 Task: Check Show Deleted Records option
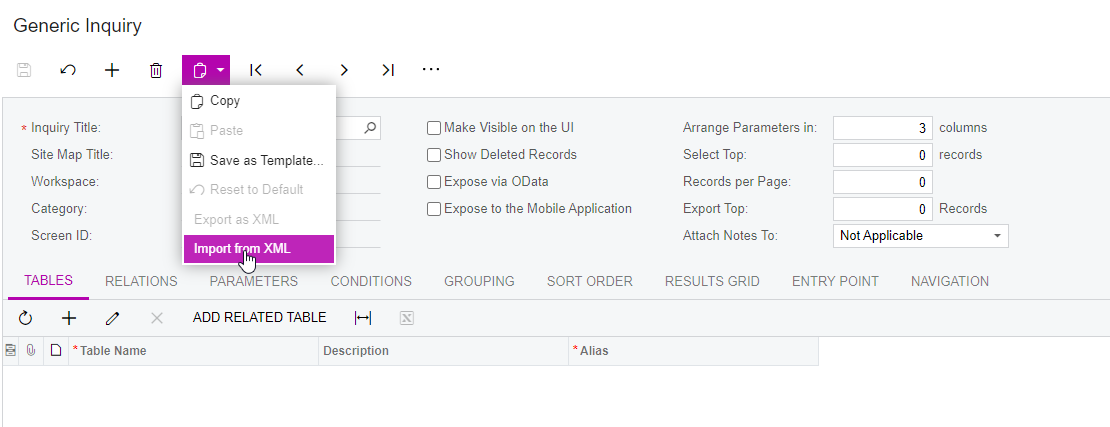pos(434,155)
